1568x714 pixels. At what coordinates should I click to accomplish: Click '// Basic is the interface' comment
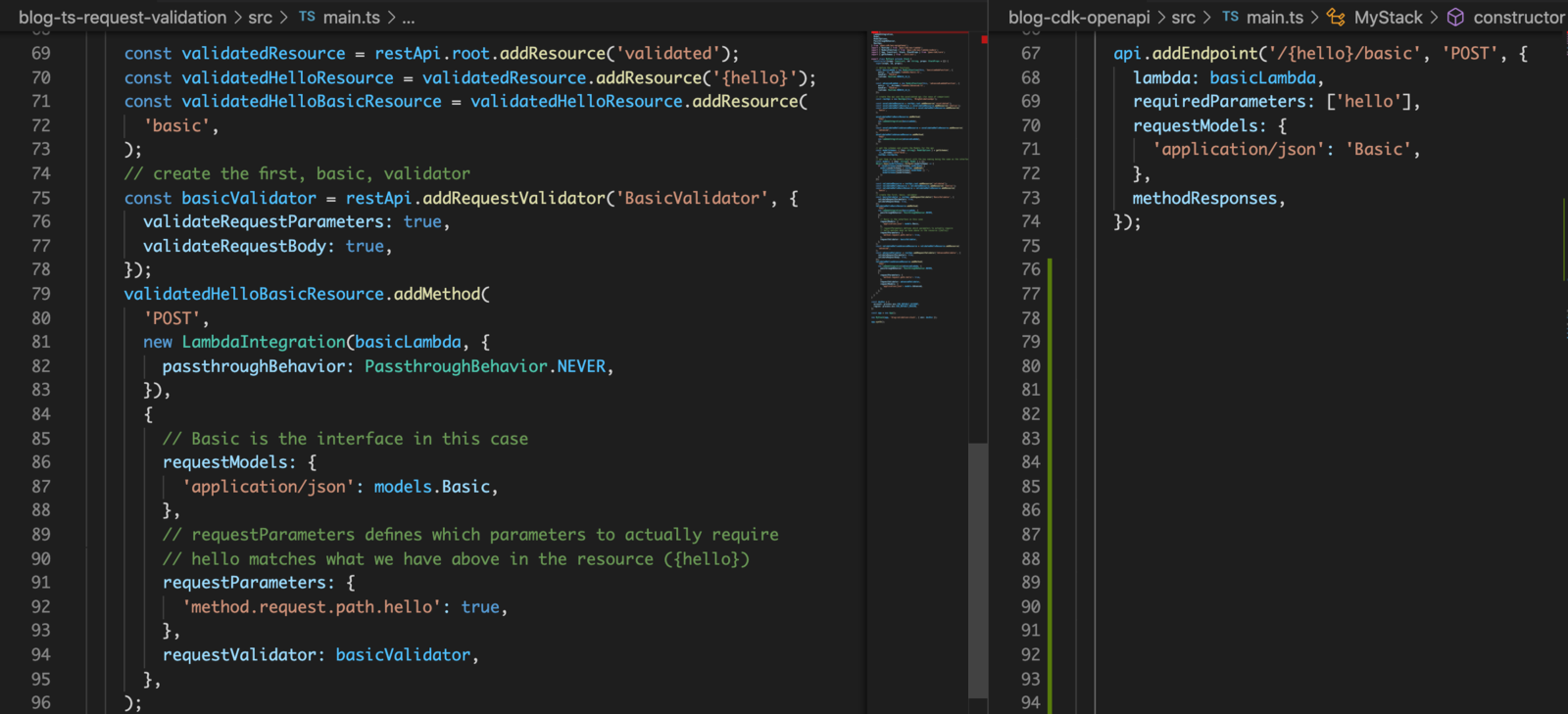pyautogui.click(x=345, y=439)
